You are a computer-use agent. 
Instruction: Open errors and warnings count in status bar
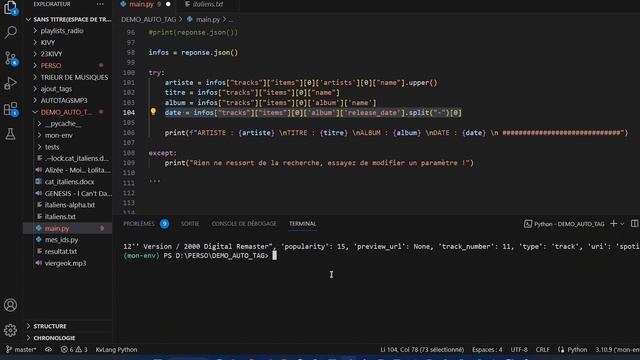[74, 350]
